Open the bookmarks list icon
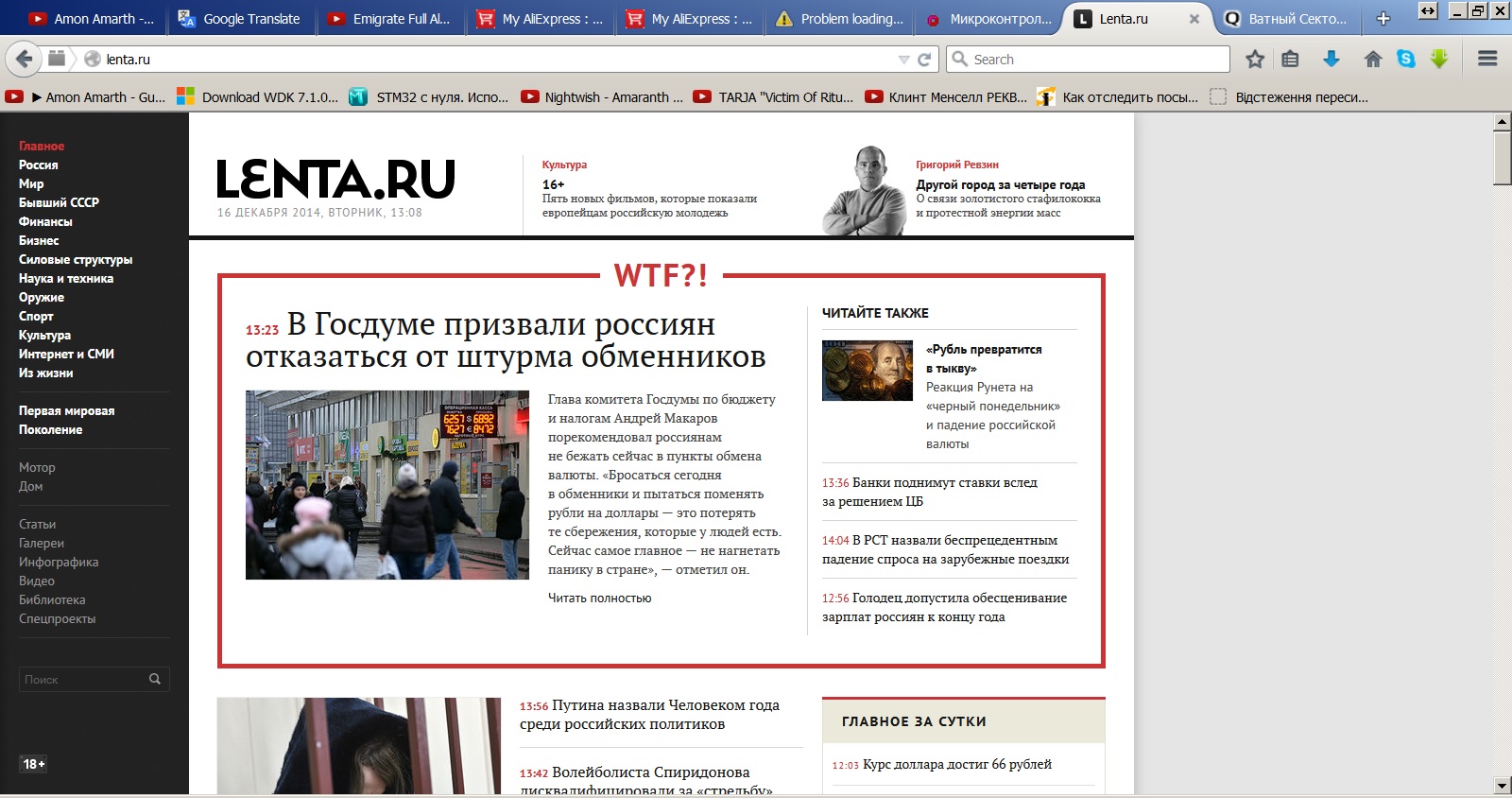 pyautogui.click(x=1290, y=60)
